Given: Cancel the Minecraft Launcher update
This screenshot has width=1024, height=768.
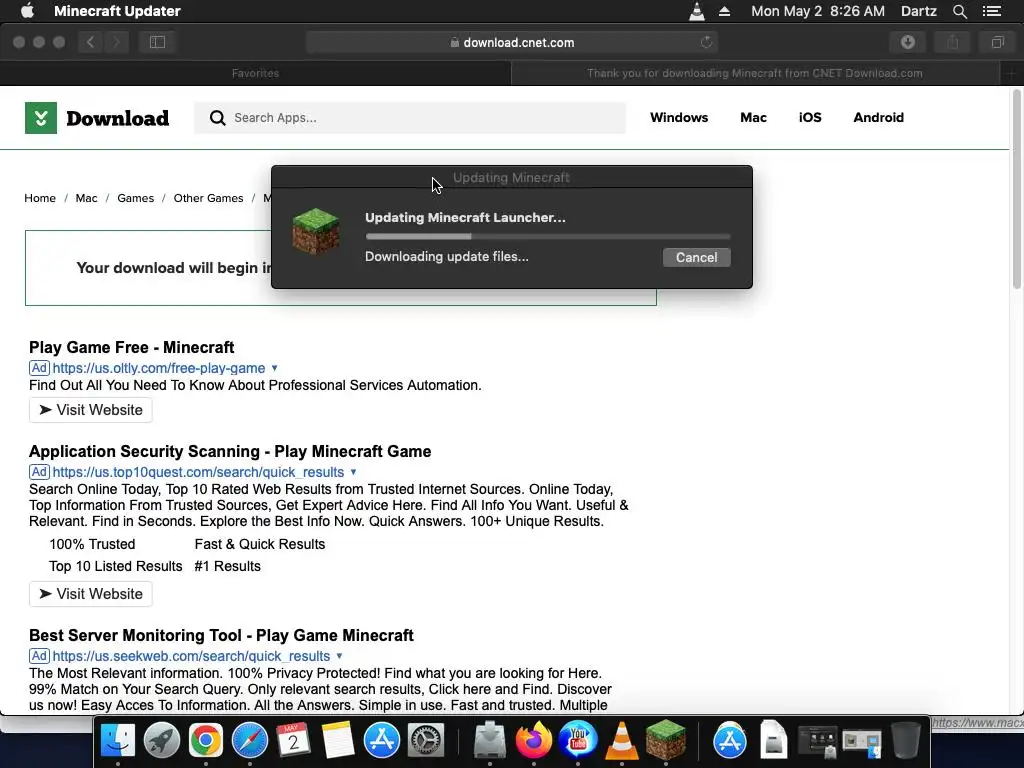Looking at the screenshot, I should pos(696,257).
